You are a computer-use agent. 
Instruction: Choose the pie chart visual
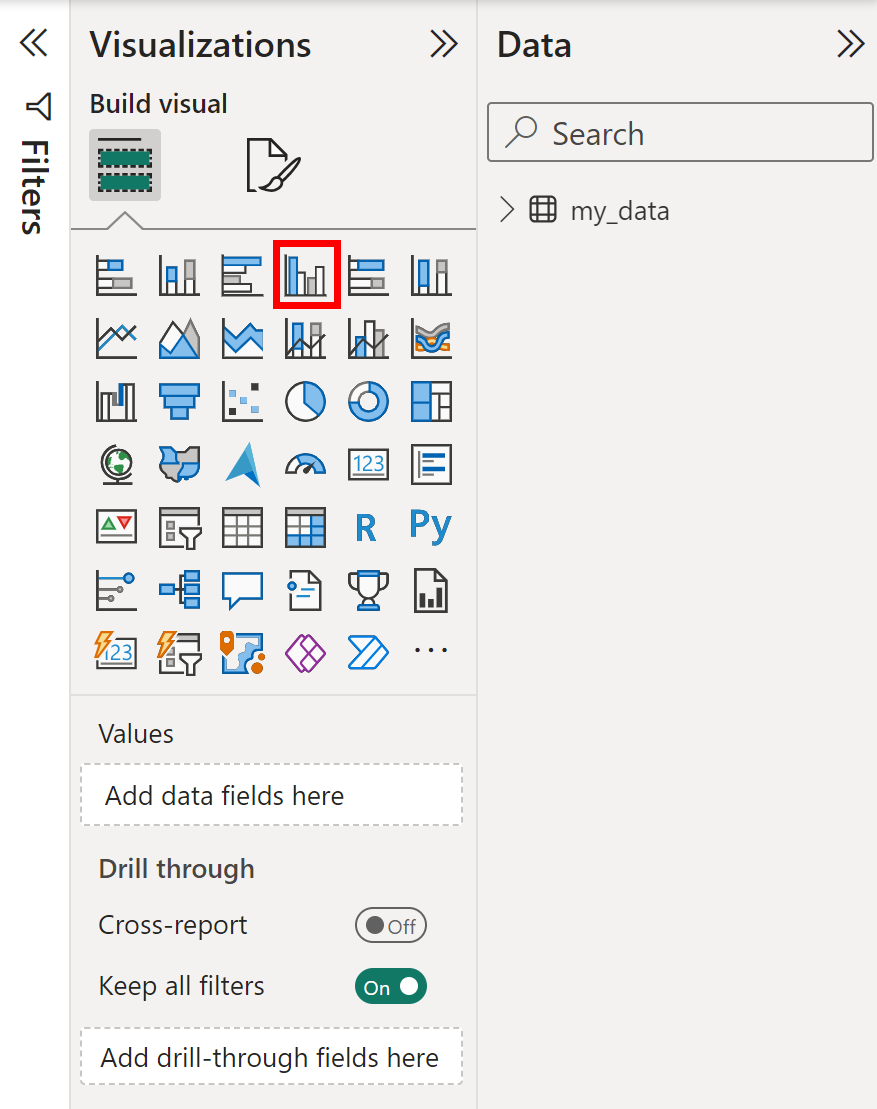pyautogui.click(x=306, y=402)
